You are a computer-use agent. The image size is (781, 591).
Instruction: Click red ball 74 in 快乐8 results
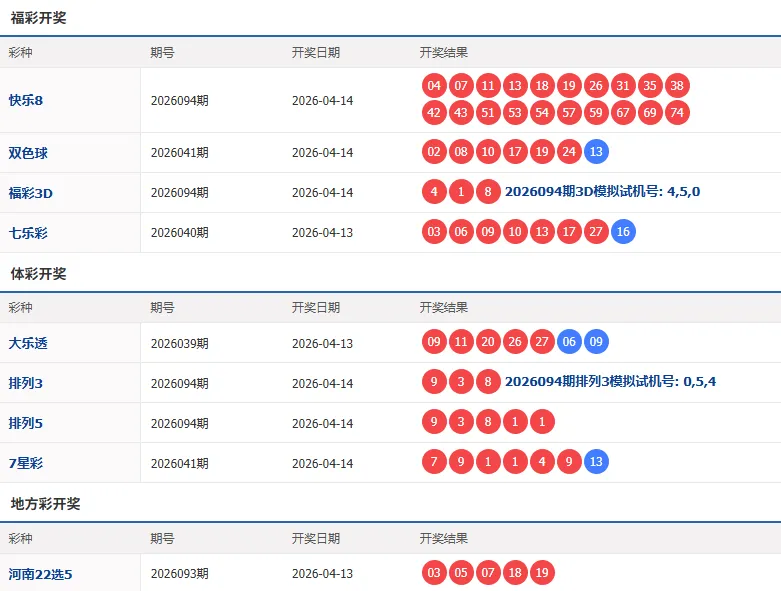(x=677, y=113)
